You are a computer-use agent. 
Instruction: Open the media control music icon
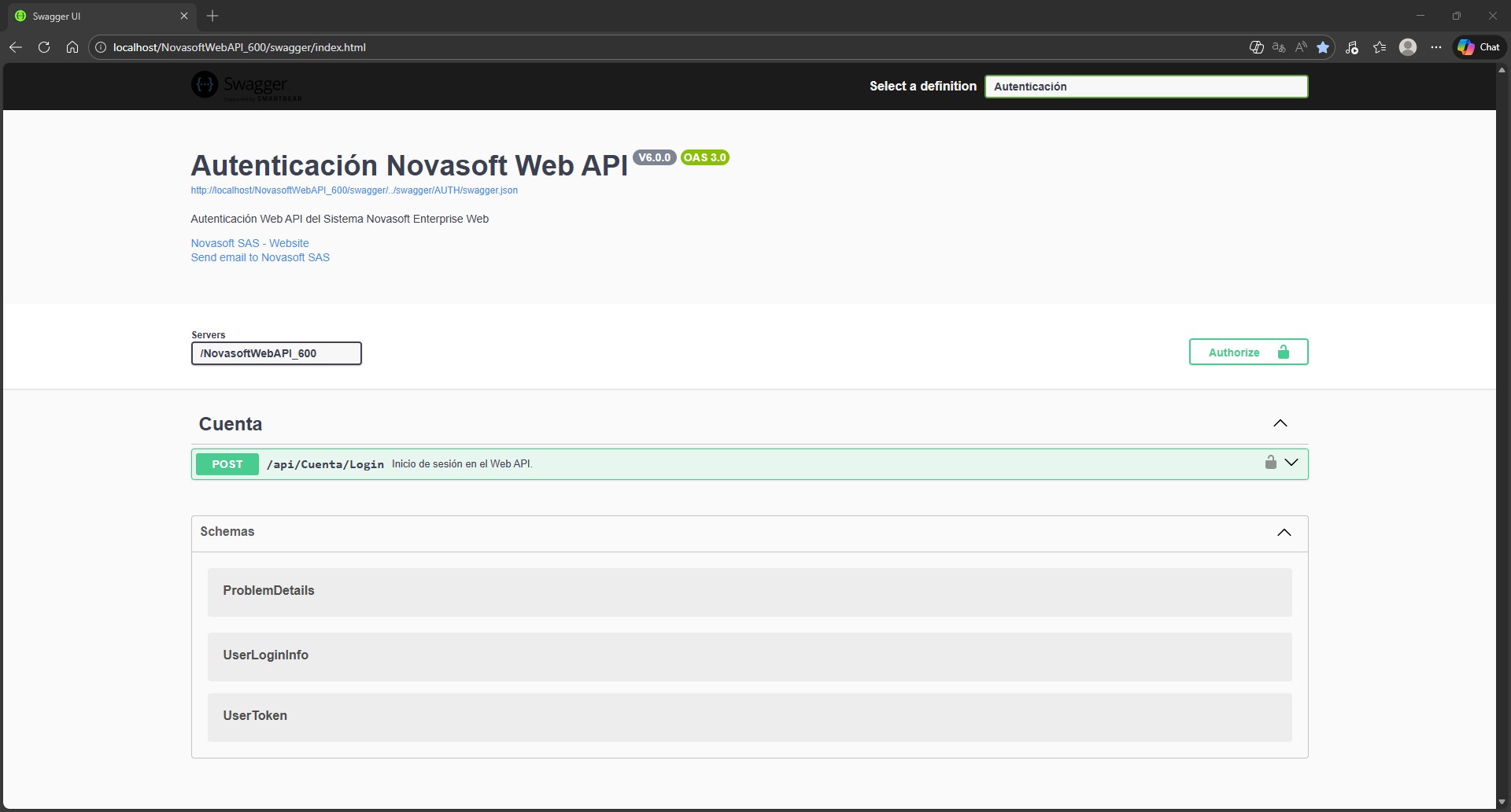point(1352,47)
